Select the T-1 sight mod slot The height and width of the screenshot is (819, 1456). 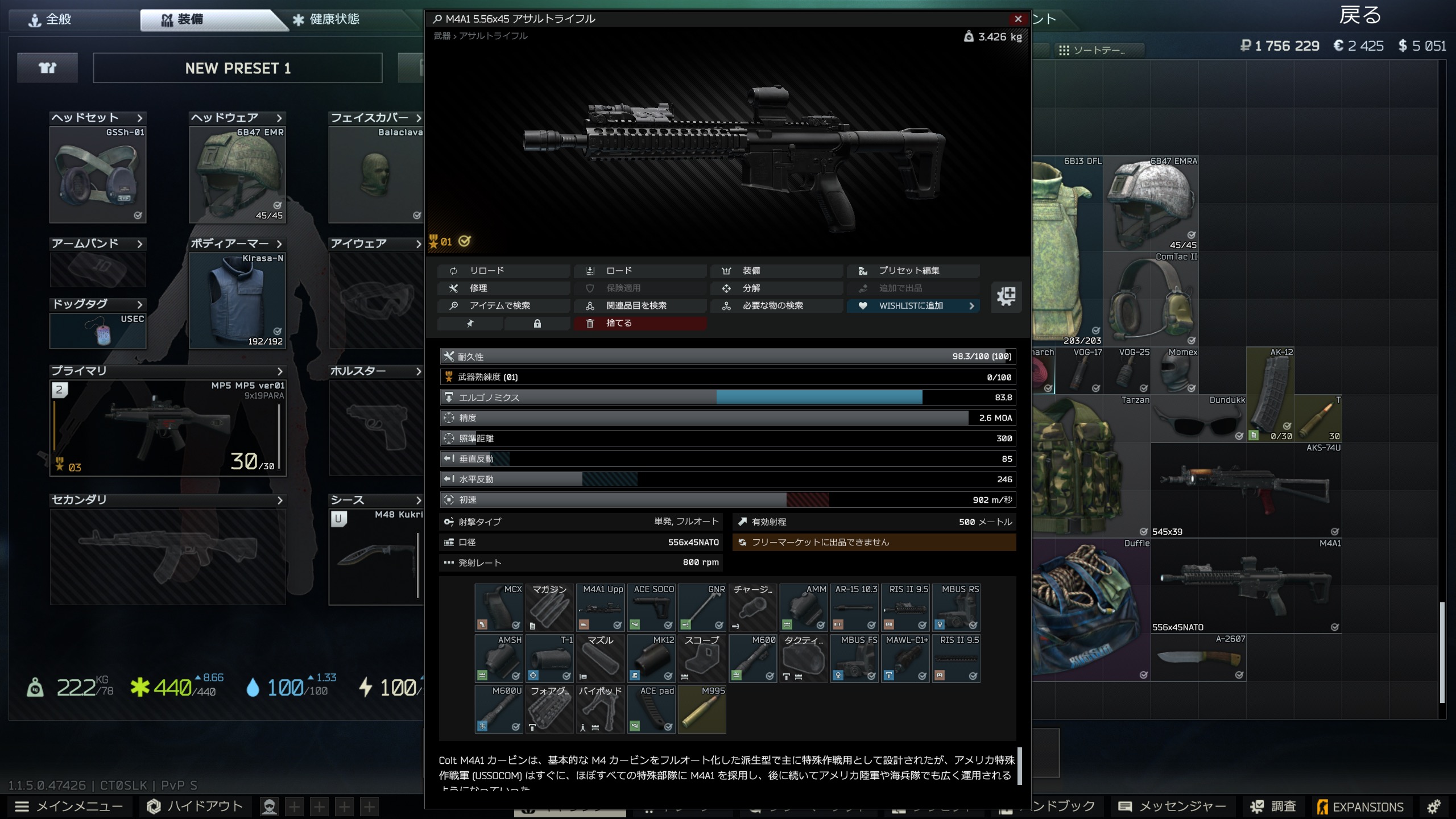(549, 658)
